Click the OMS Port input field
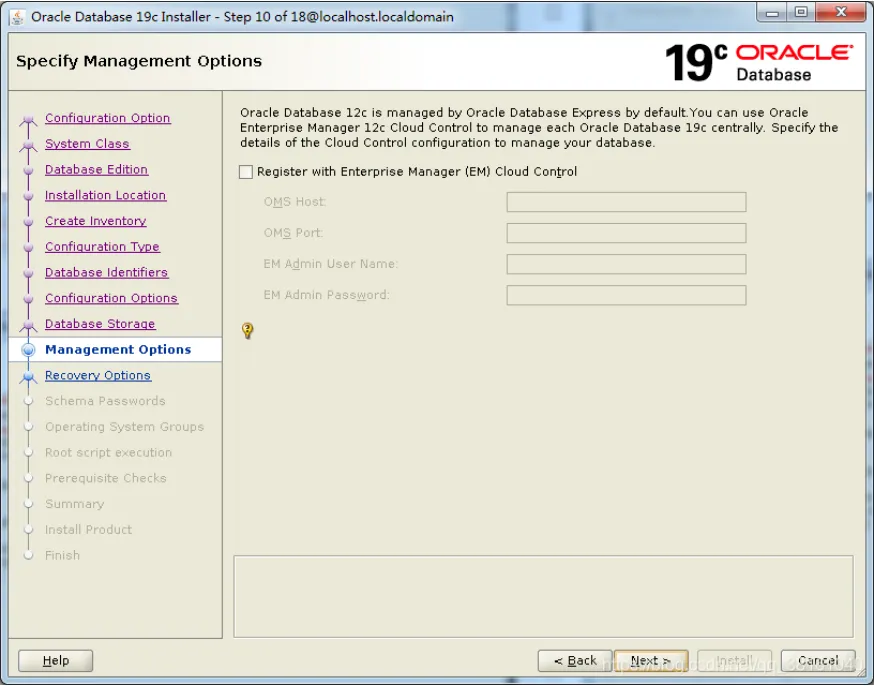This screenshot has width=874, height=686. [x=626, y=233]
